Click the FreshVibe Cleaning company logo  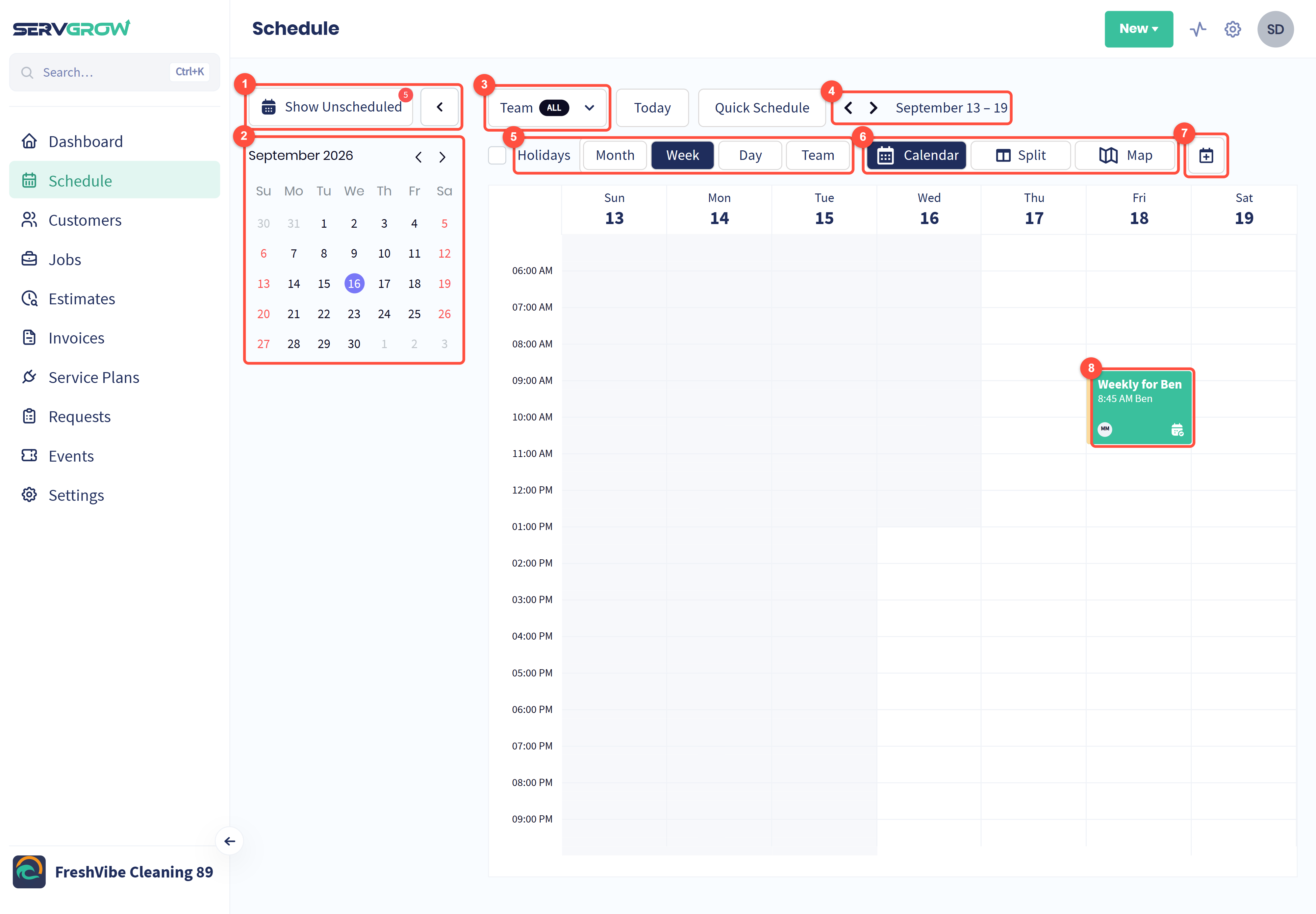coord(29,872)
